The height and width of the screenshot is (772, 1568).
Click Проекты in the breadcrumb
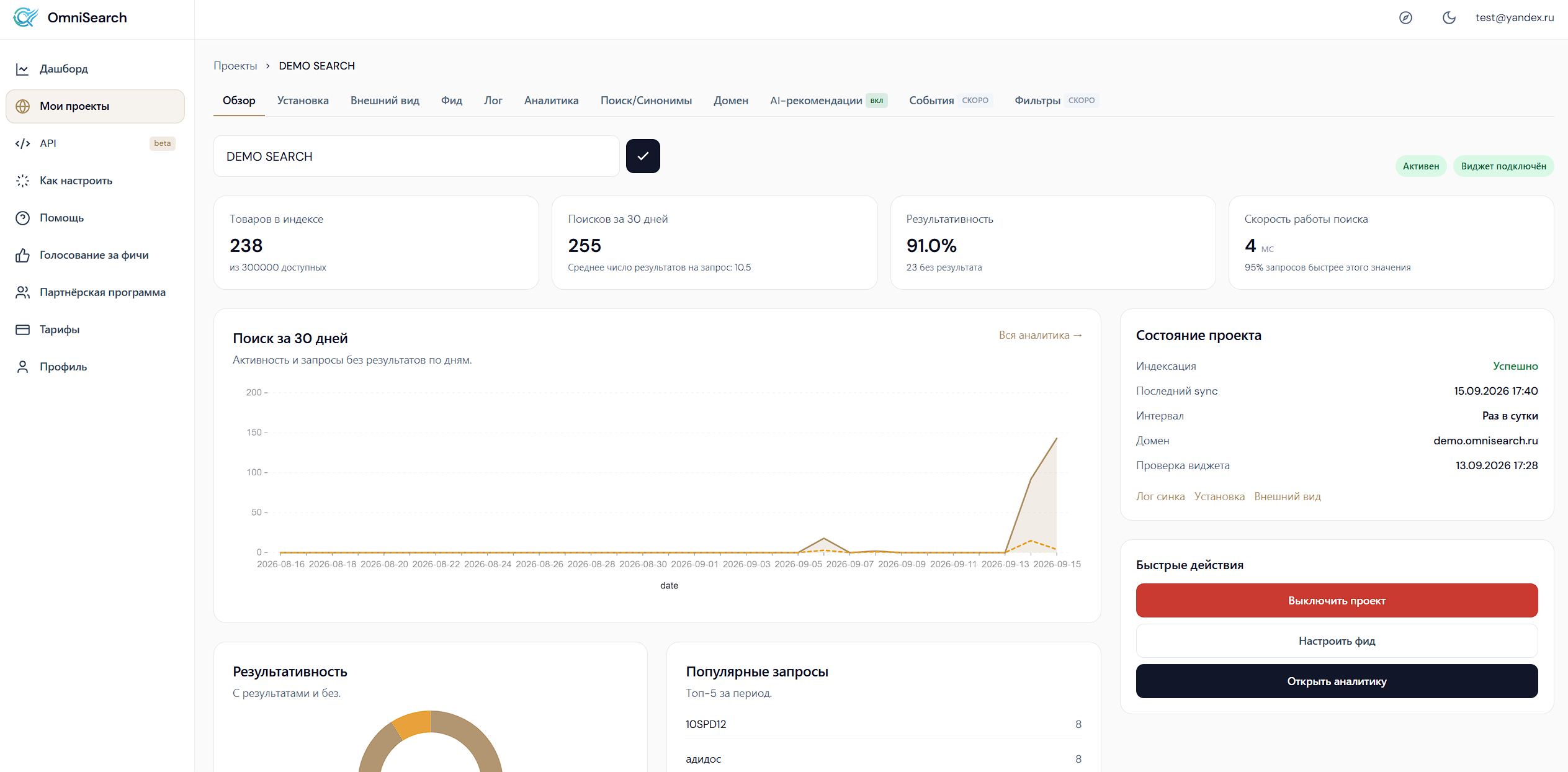tap(235, 66)
